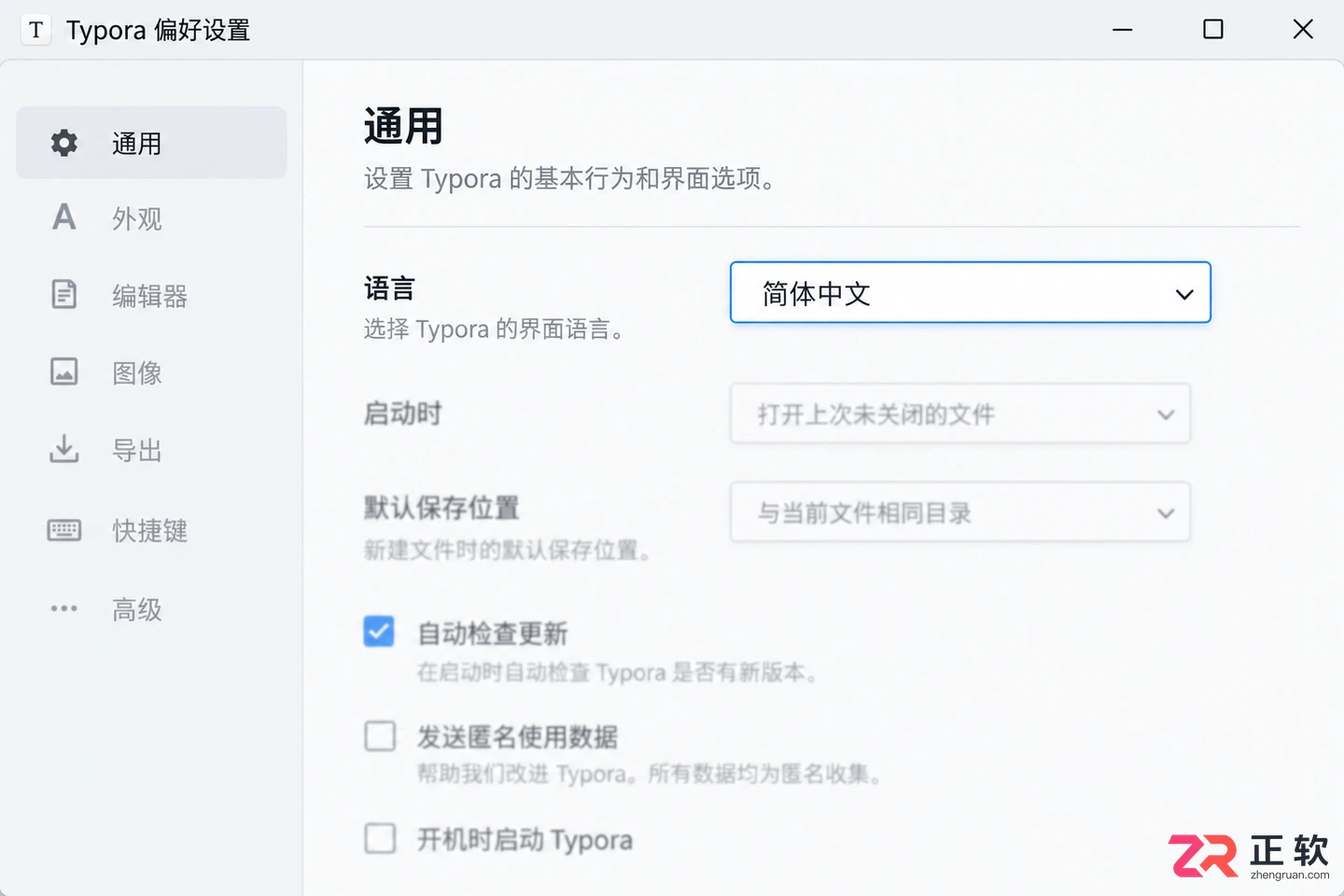The width and height of the screenshot is (1344, 896).
Task: Click the picture icon for 图像
Action: point(63,371)
